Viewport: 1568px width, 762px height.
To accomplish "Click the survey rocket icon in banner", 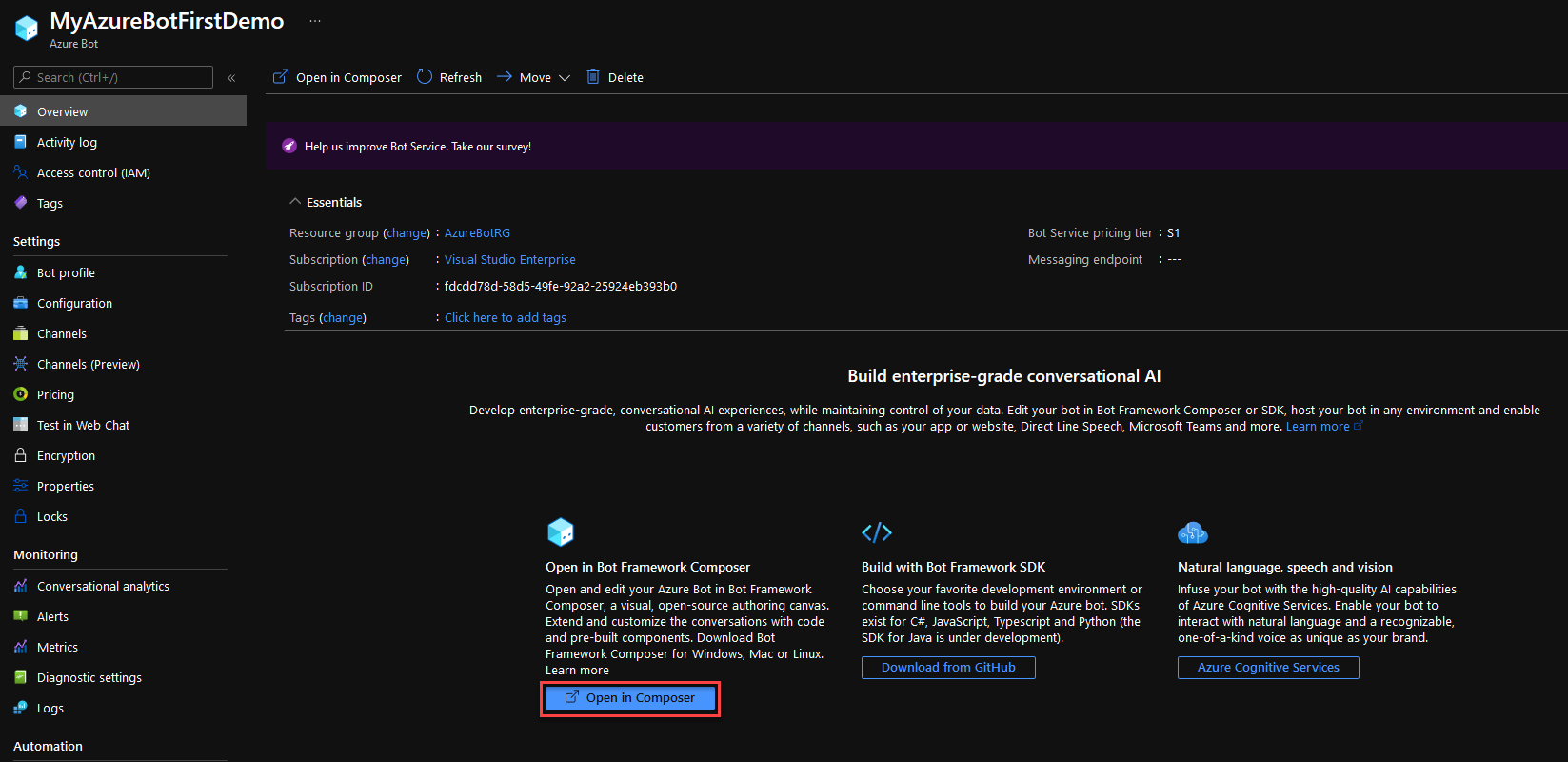I will coord(289,146).
